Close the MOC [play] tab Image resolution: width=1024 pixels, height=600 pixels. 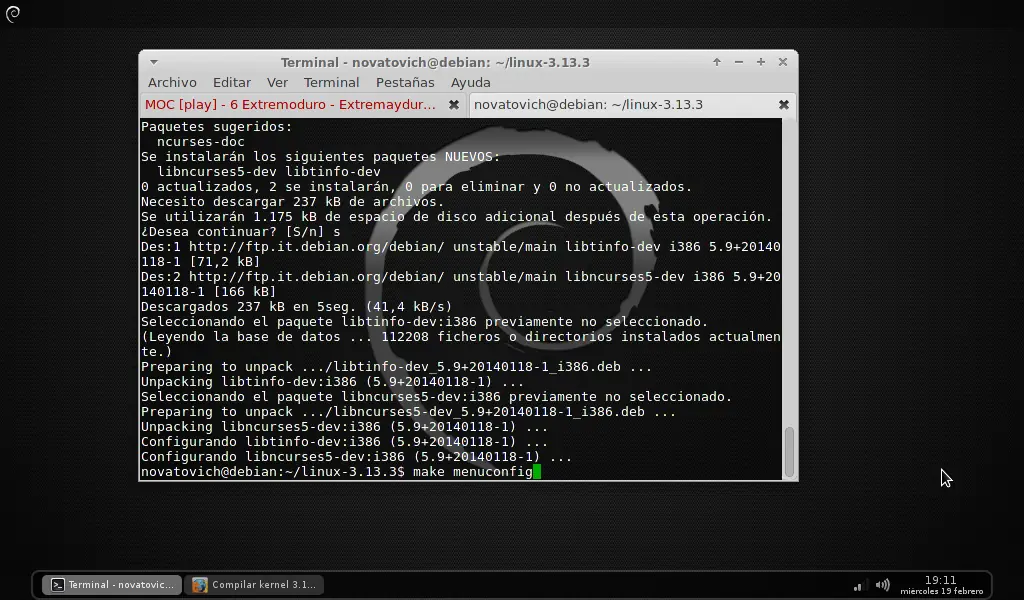tap(454, 104)
